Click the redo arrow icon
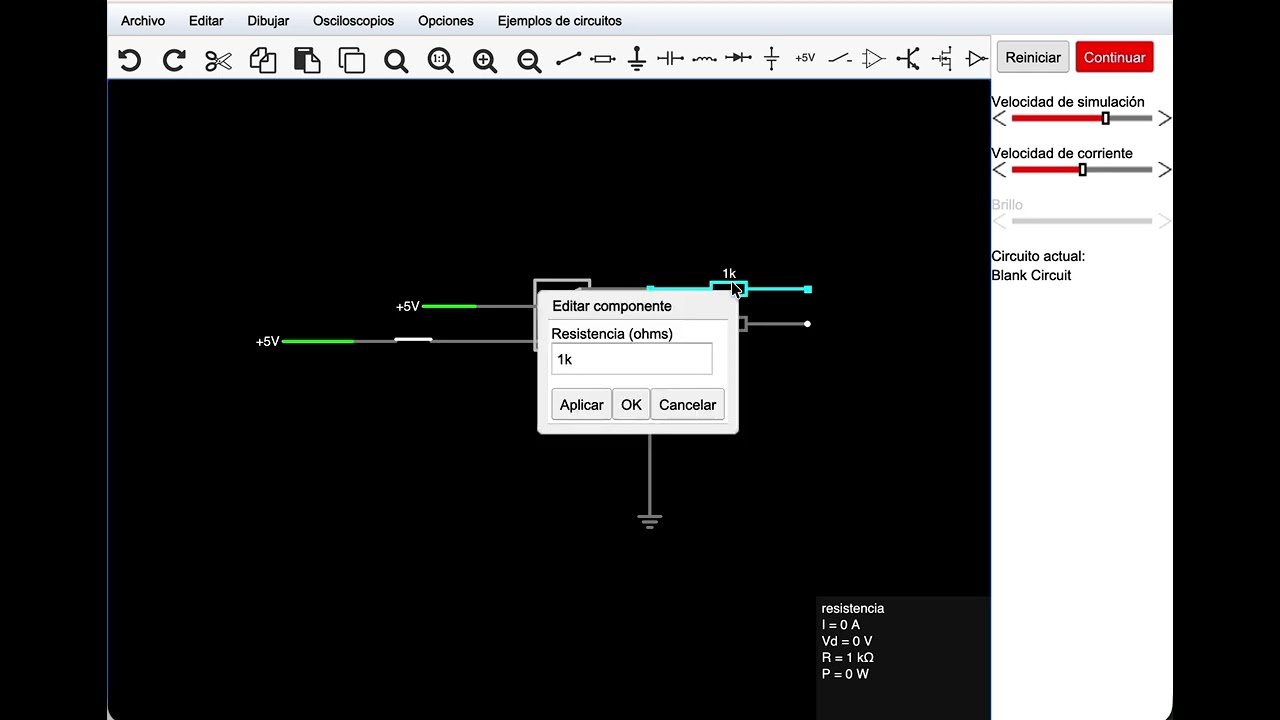 [x=174, y=60]
